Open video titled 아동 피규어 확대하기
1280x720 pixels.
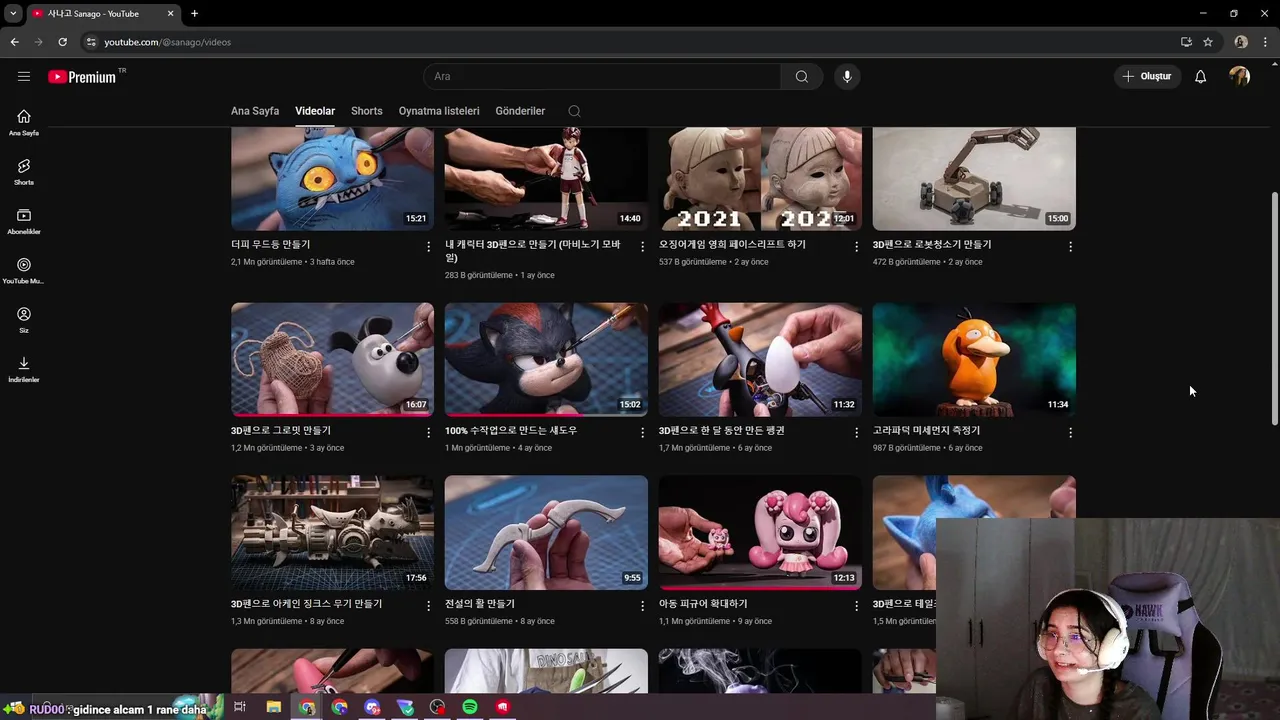[x=703, y=604]
